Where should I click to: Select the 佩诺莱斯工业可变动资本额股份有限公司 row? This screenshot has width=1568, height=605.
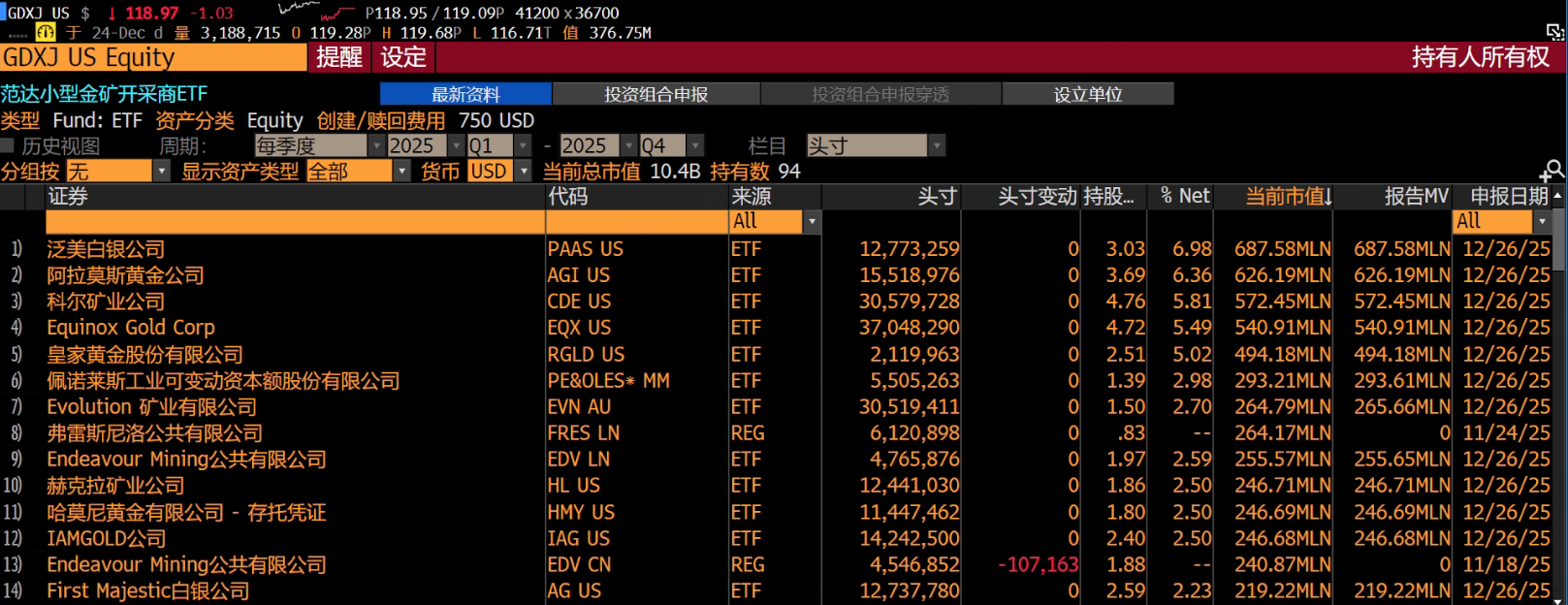point(776,381)
